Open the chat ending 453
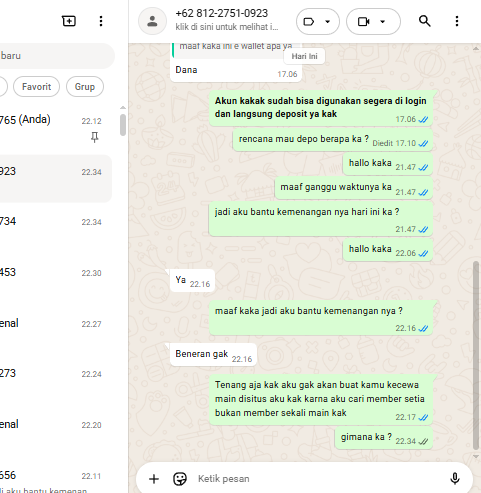 (x=56, y=279)
